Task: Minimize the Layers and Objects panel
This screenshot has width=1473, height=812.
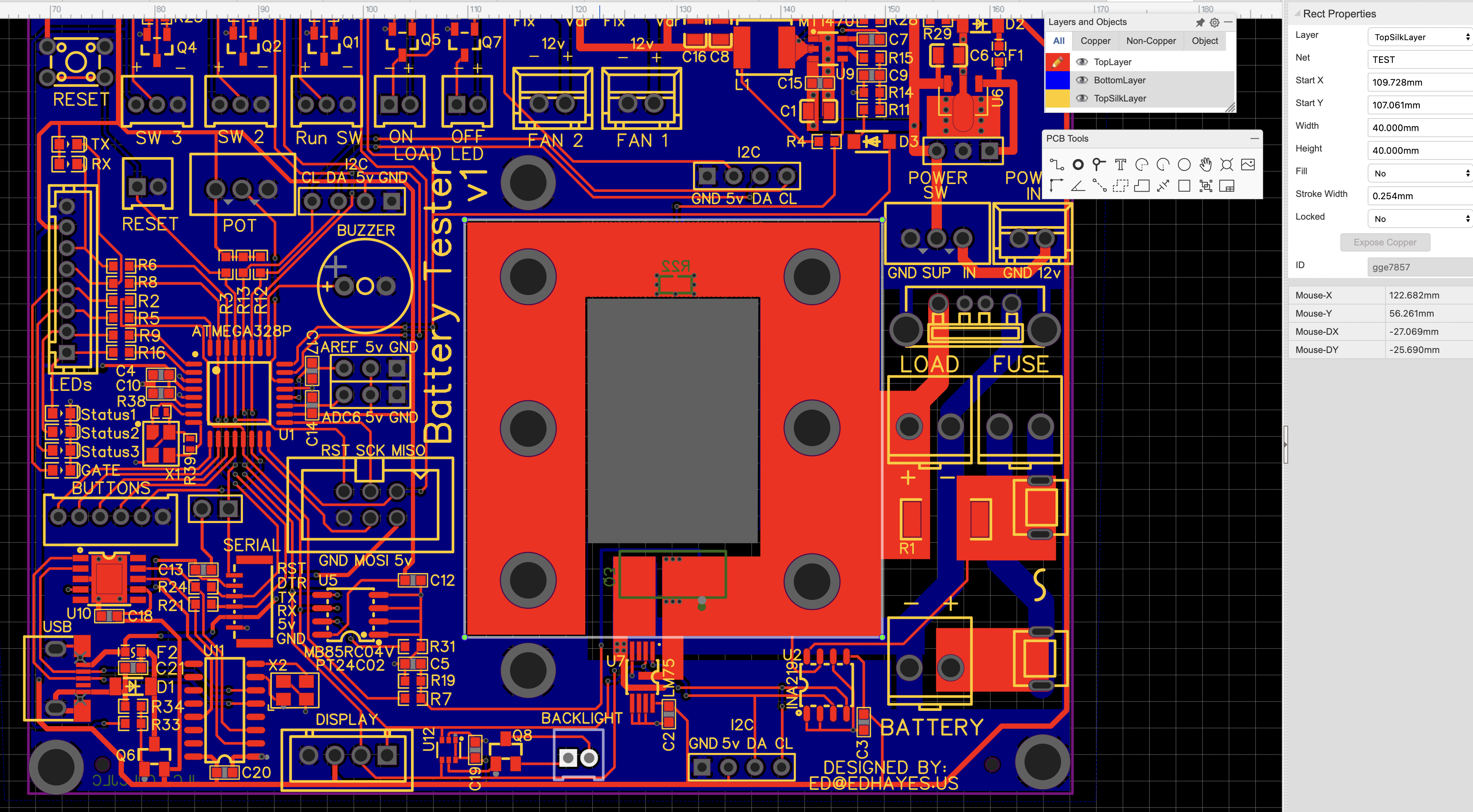Action: click(x=1228, y=22)
